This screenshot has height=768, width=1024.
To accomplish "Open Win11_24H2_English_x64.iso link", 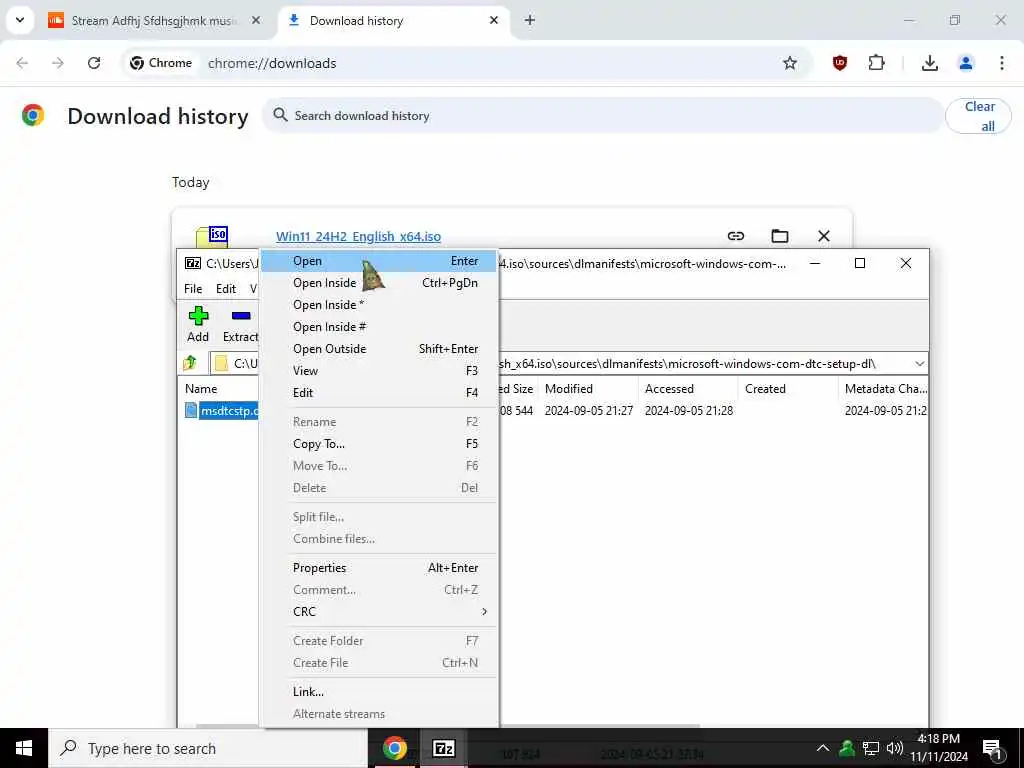I will 358,236.
